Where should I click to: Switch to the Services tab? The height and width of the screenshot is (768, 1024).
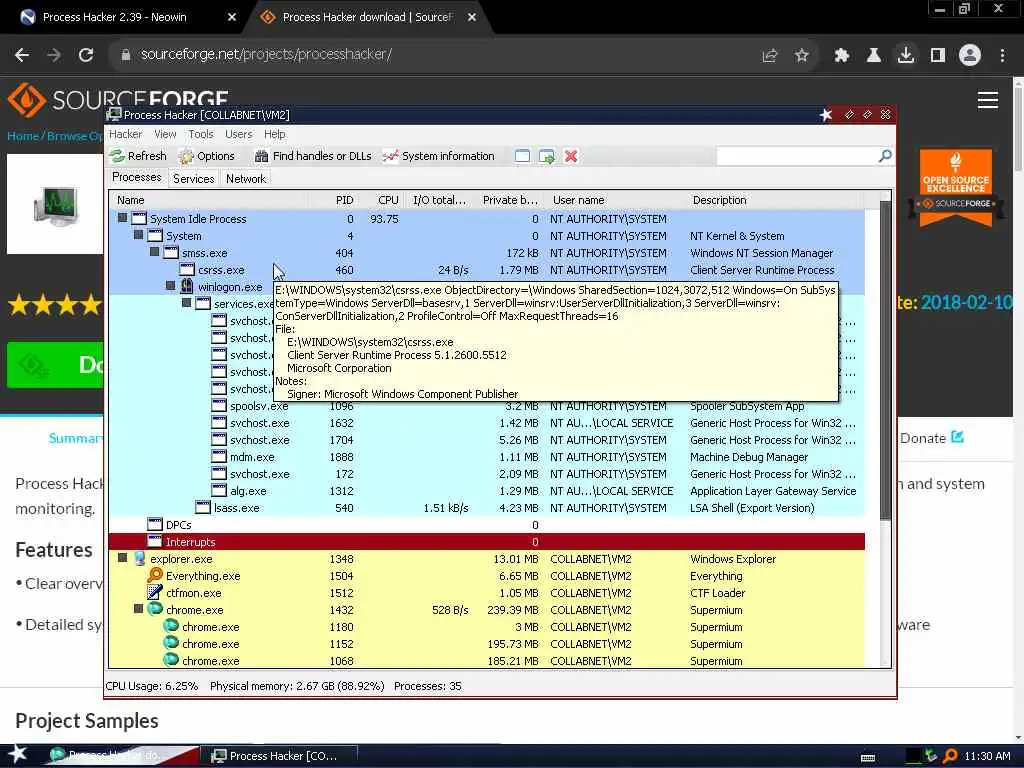[193, 178]
